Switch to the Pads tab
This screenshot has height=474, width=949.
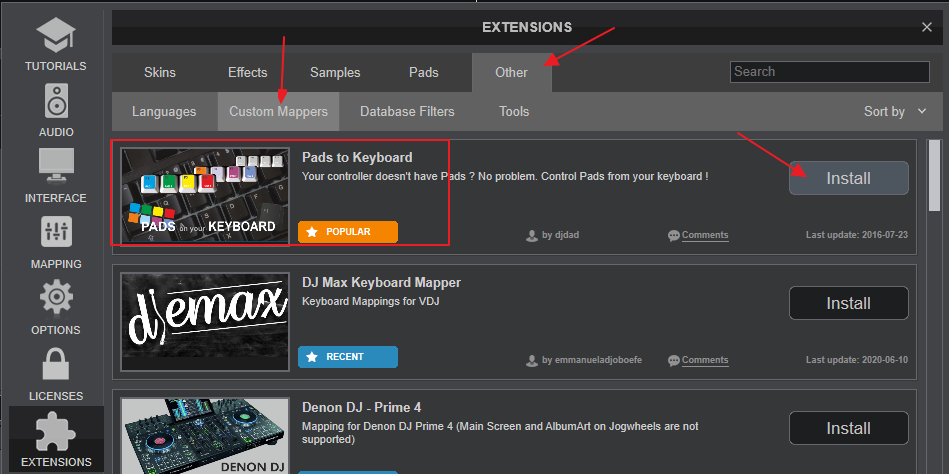(x=424, y=73)
